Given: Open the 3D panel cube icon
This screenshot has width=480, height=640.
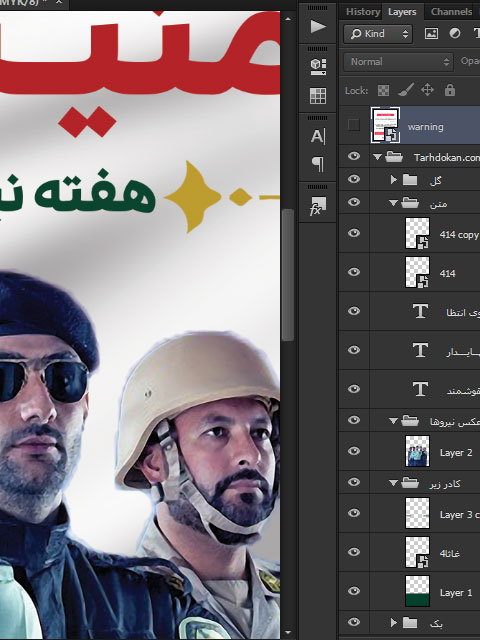Looking at the screenshot, I should (318, 66).
